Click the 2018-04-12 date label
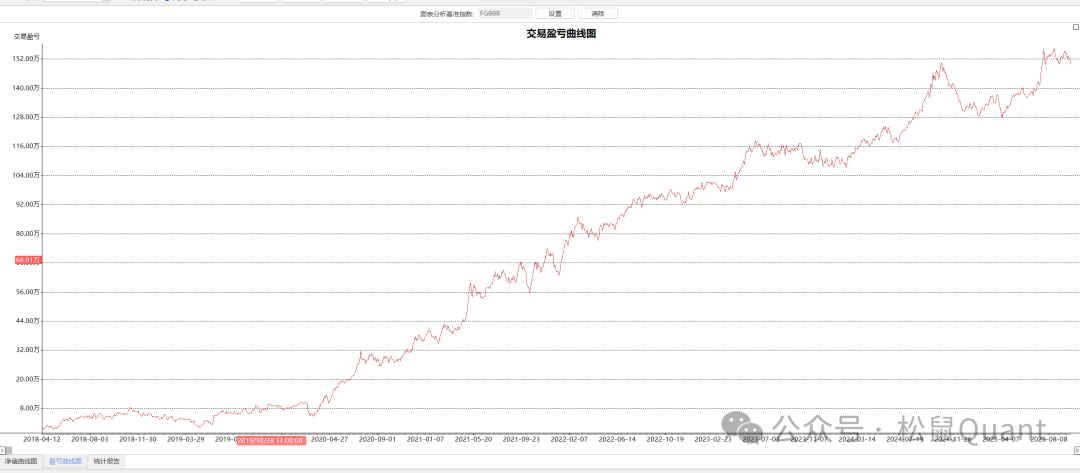The image size is (1080, 473). pyautogui.click(x=42, y=439)
